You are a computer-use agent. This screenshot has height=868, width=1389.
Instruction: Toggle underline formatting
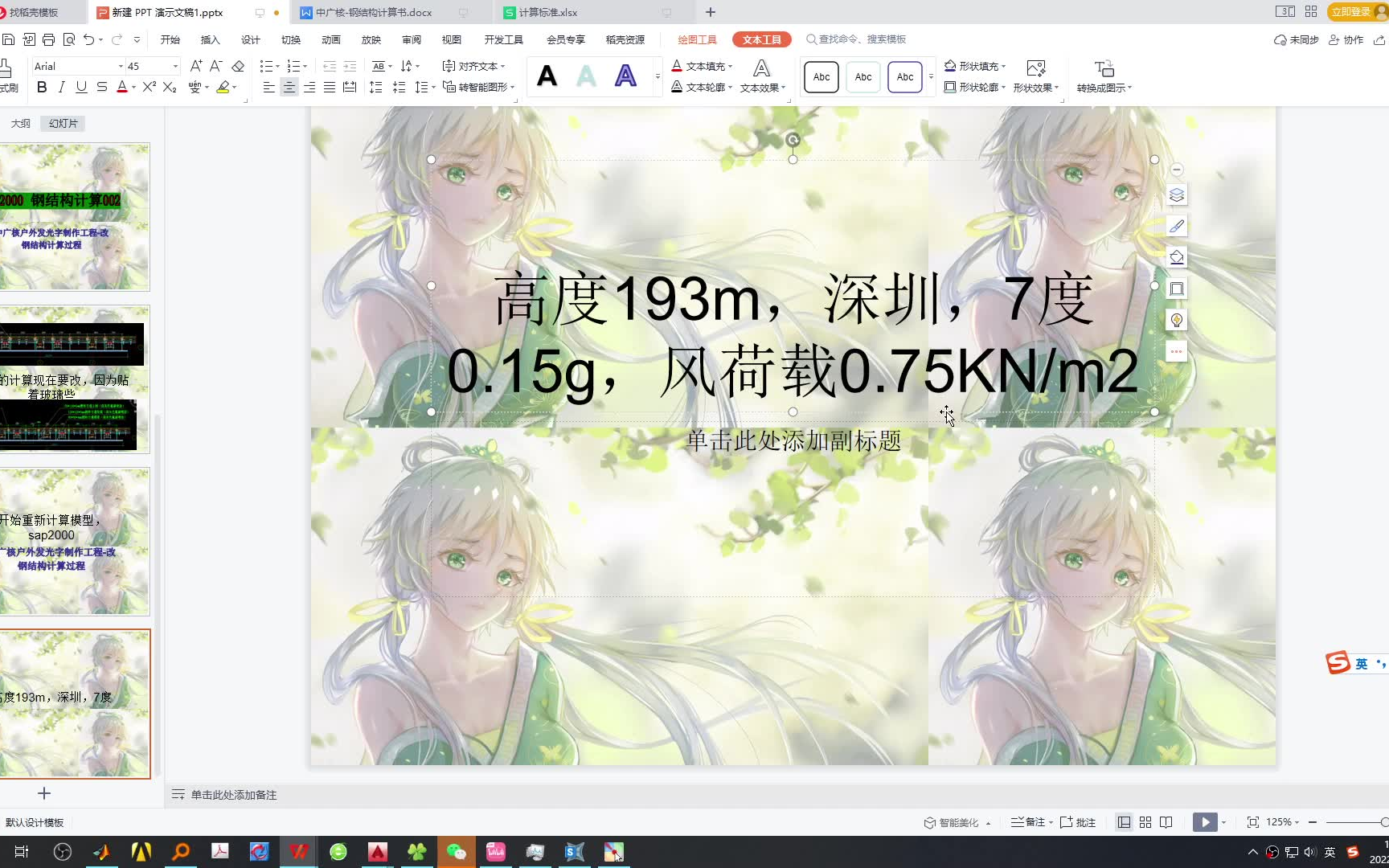point(81,87)
